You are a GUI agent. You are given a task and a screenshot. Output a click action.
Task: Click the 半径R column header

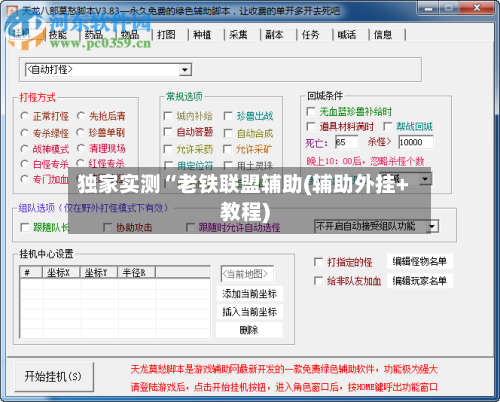coord(136,272)
